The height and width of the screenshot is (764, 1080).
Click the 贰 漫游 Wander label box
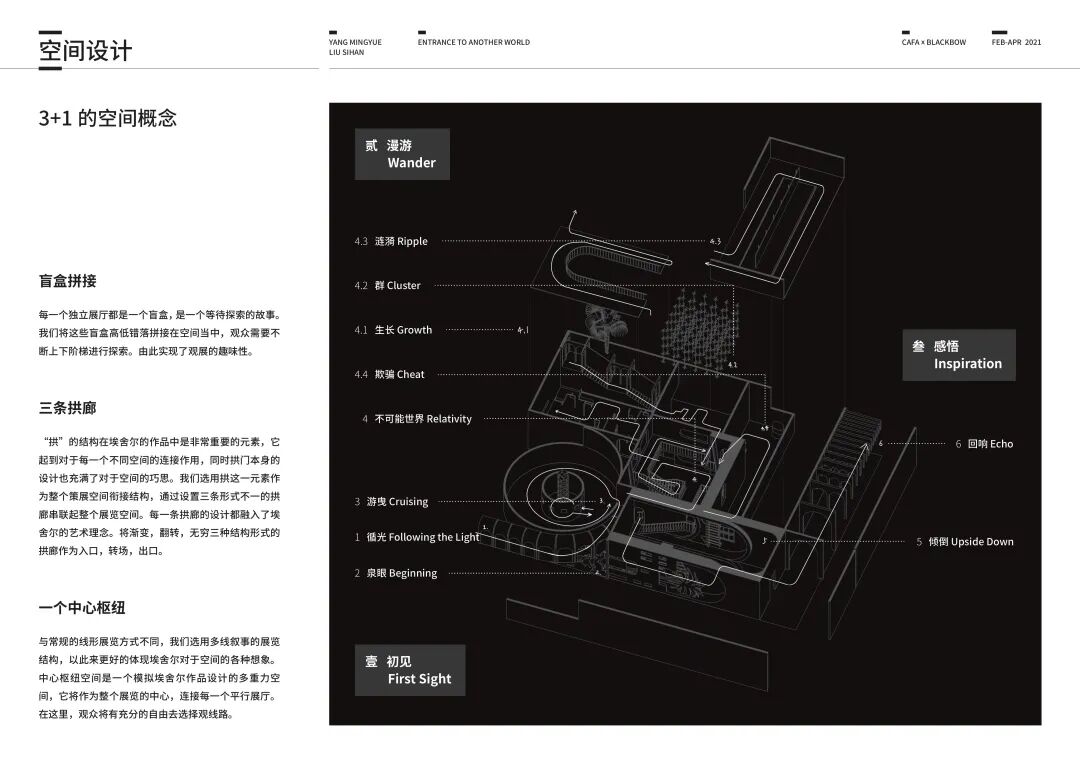(402, 154)
